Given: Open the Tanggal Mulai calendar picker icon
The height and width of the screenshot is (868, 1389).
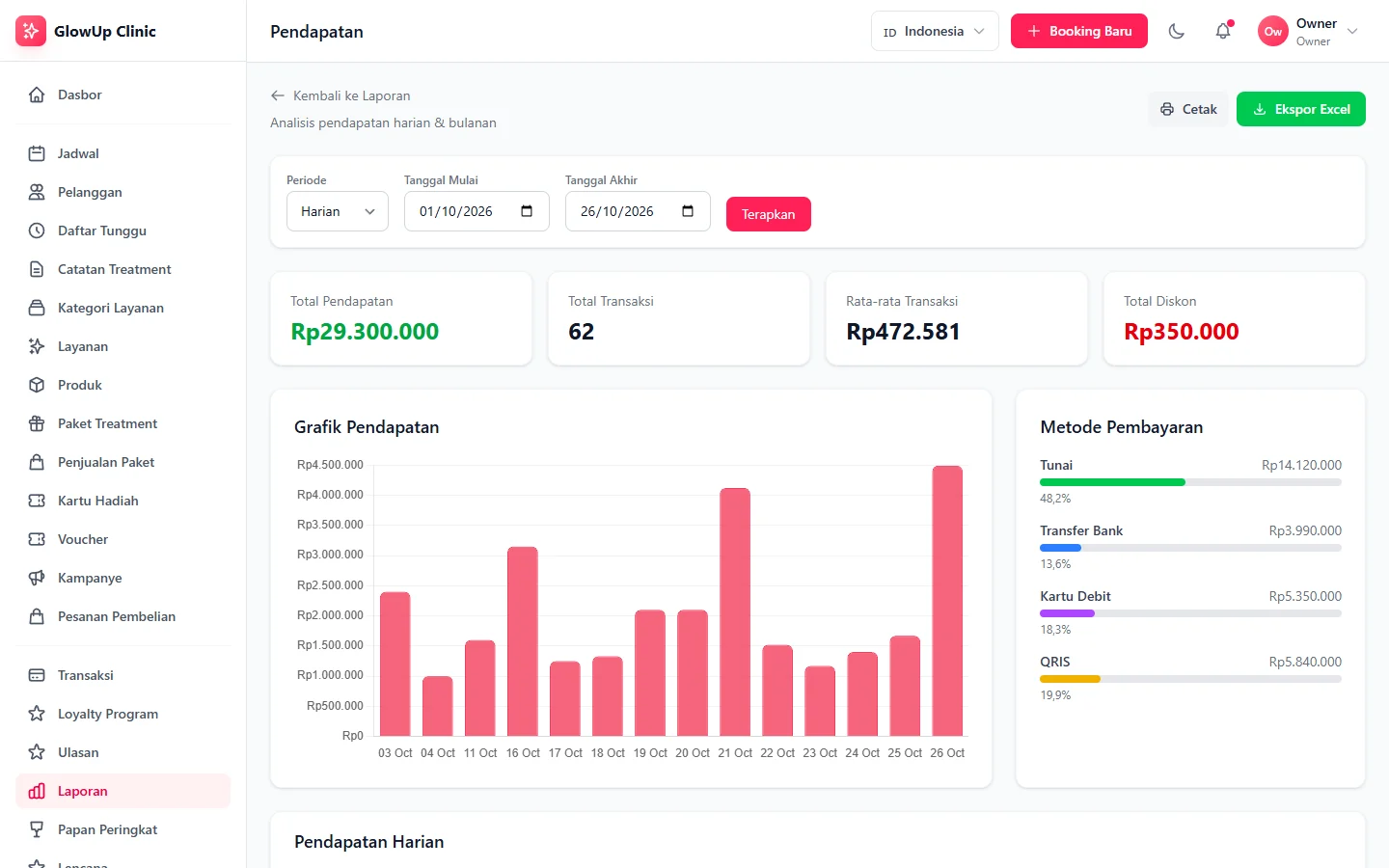Looking at the screenshot, I should (527, 211).
